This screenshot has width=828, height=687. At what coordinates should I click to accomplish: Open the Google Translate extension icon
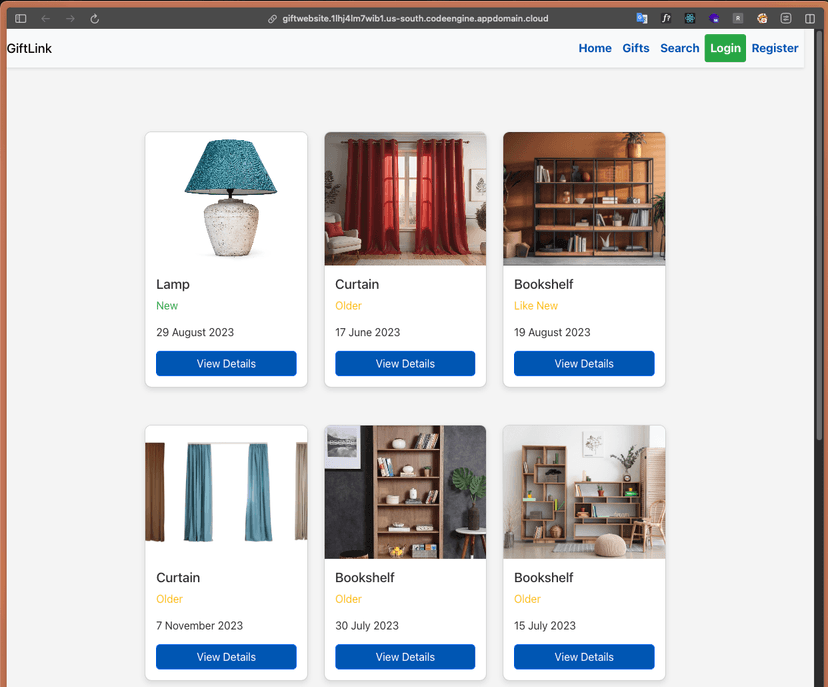(x=642, y=18)
